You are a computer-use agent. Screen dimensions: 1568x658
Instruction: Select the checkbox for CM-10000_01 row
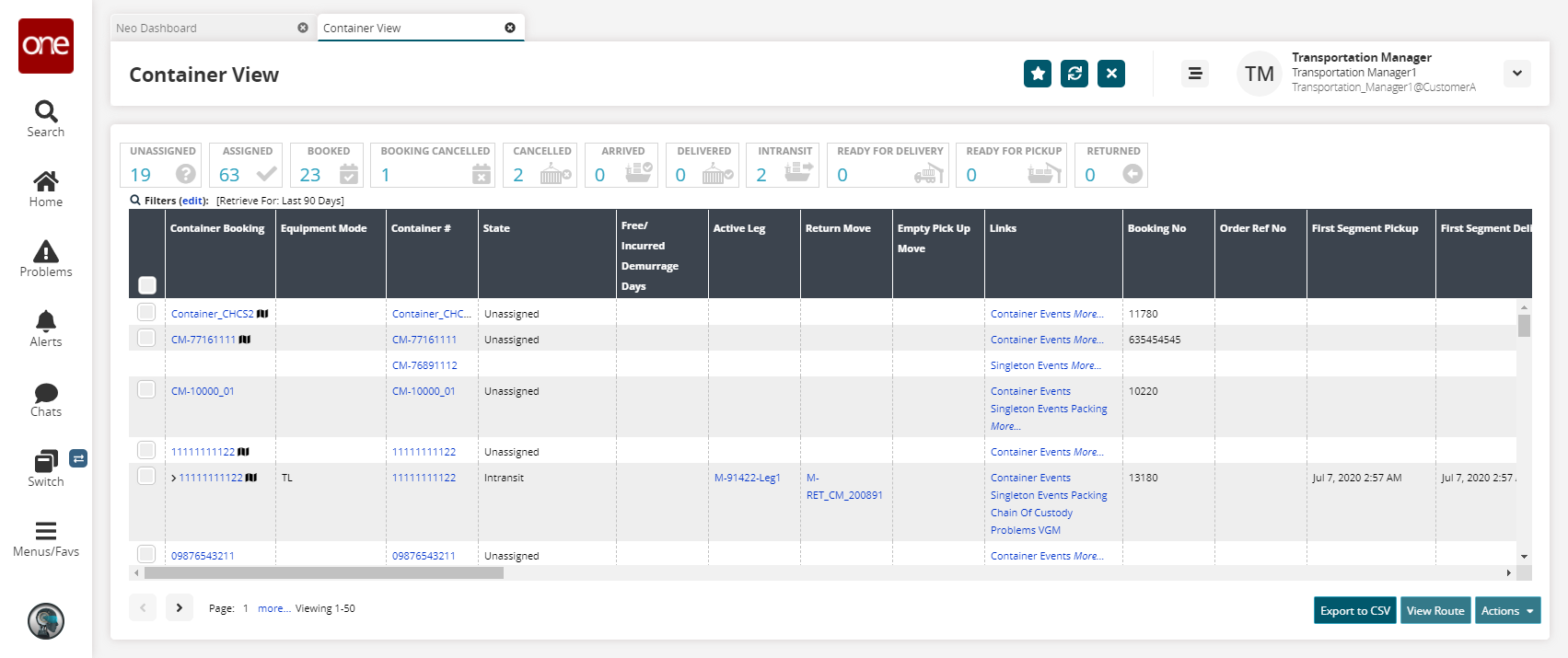(146, 390)
